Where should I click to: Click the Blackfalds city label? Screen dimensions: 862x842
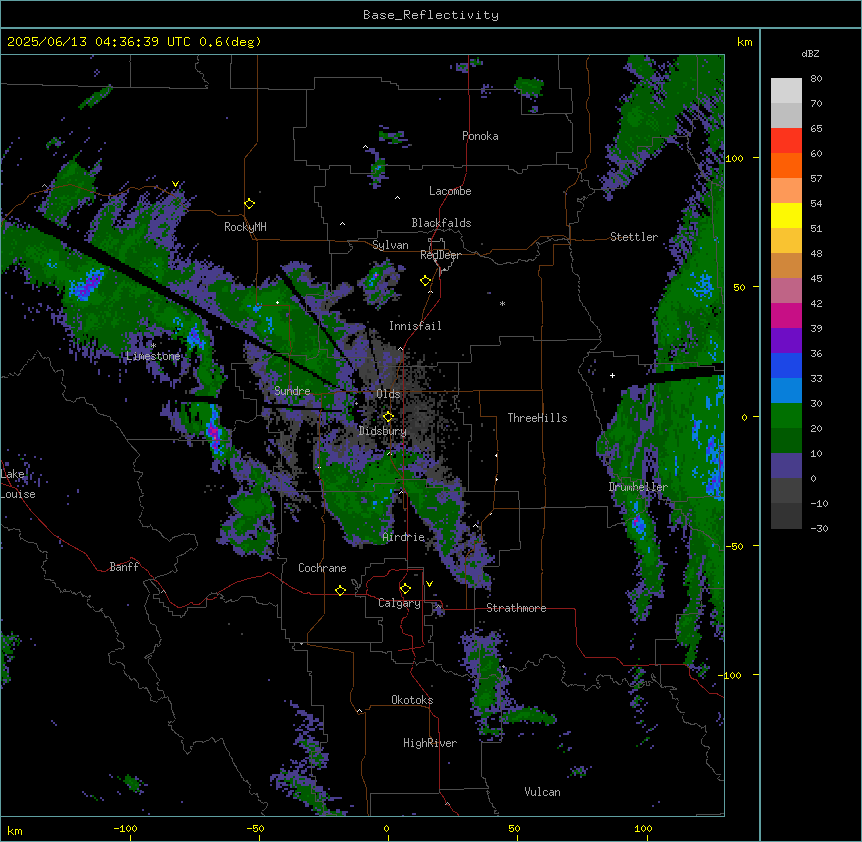[441, 223]
